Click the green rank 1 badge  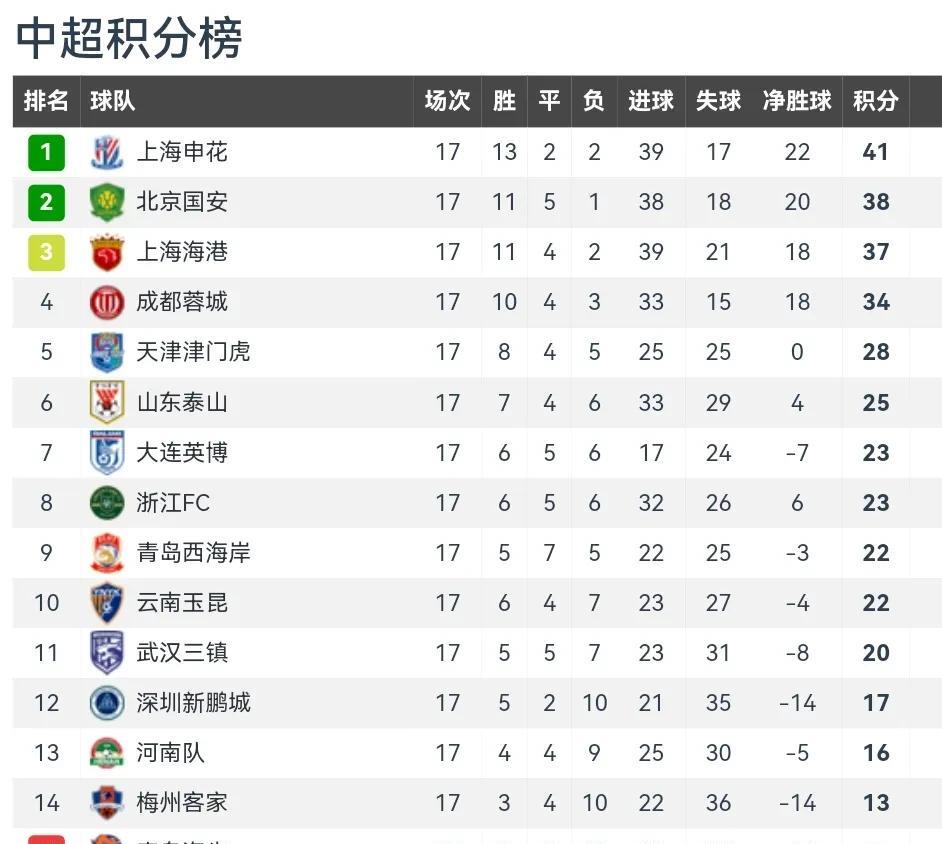pyautogui.click(x=46, y=152)
